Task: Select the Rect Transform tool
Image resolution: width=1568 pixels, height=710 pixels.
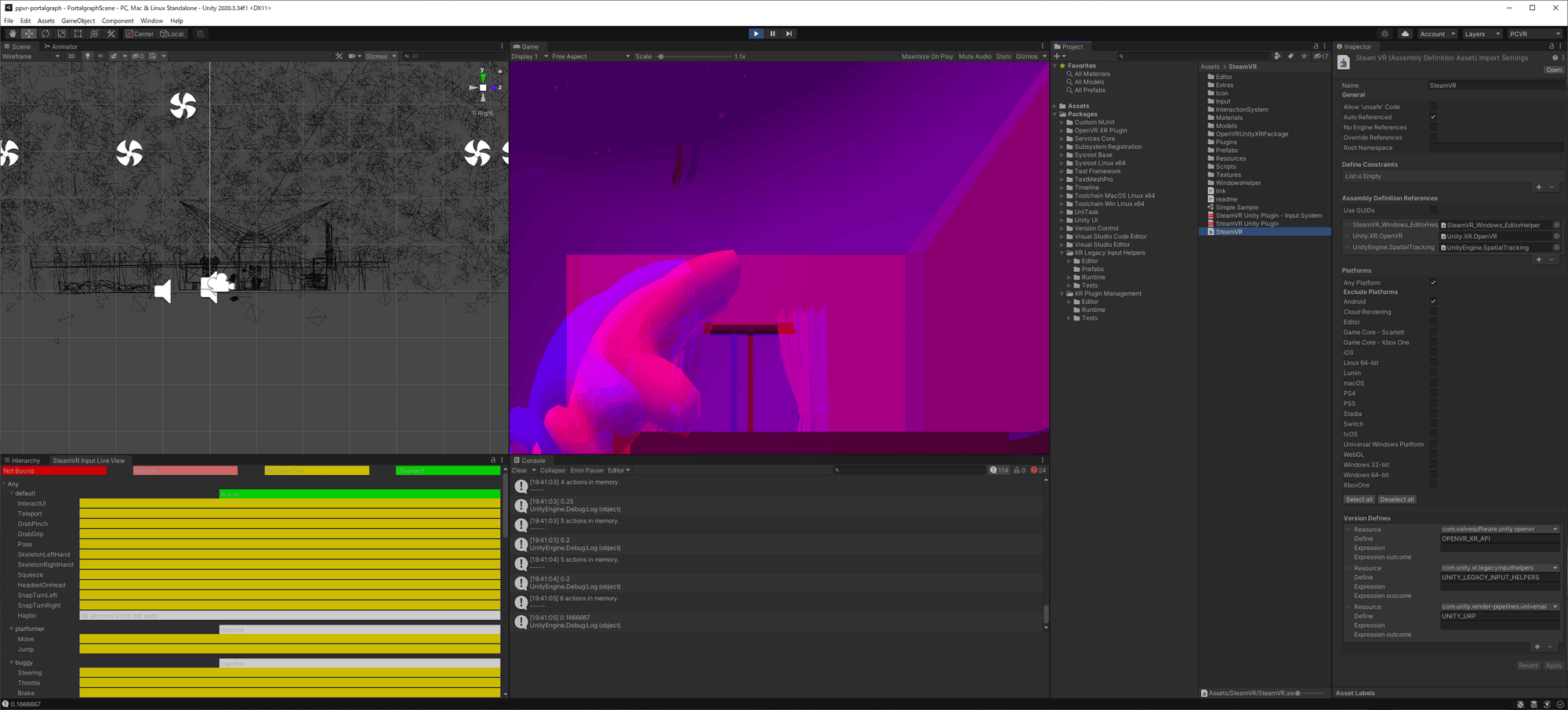Action: (78, 34)
